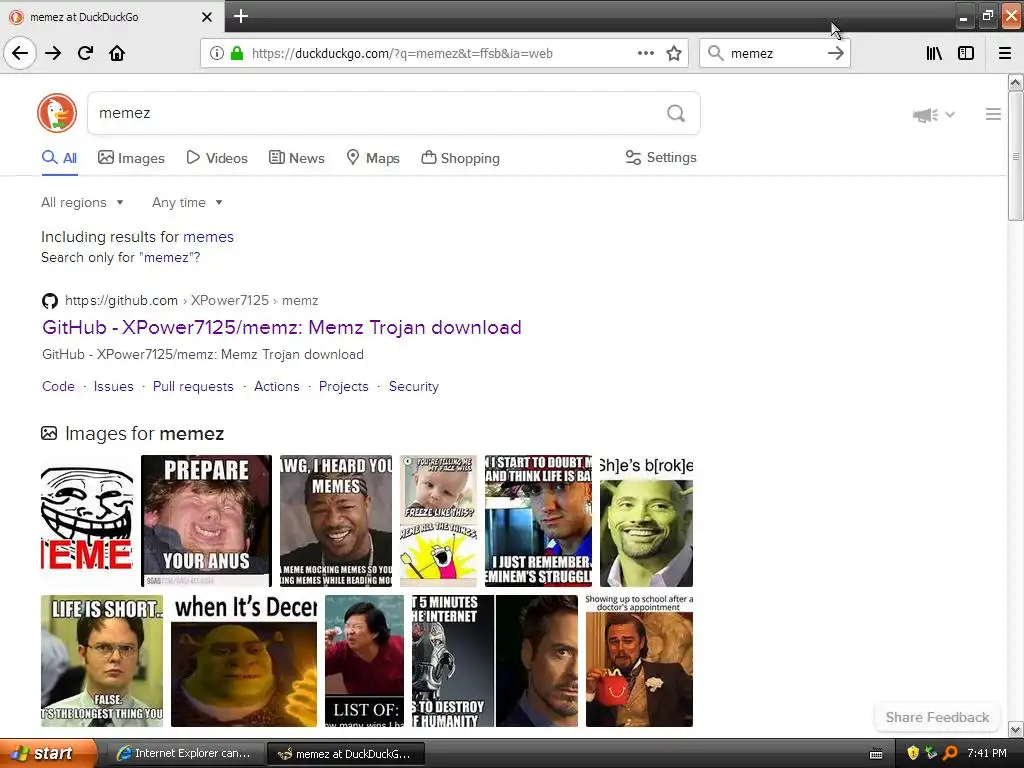1024x768 pixels.
Task: Switch to the Videos tab
Action: 217,158
